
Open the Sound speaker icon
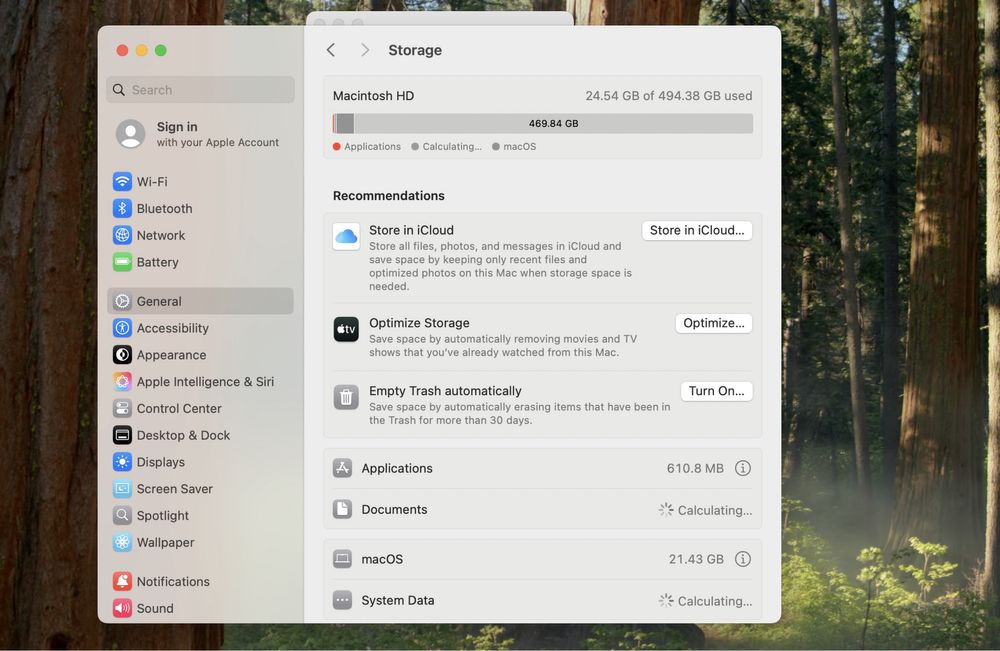click(x=122, y=608)
